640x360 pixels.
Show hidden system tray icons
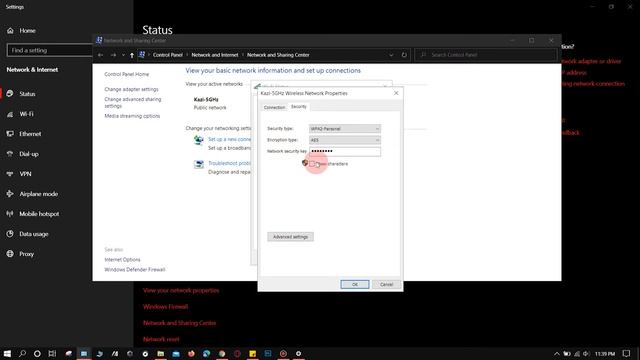(557, 353)
